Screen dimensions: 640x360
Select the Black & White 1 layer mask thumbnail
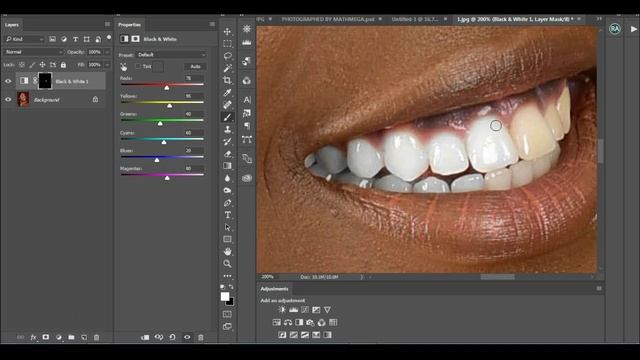click(45, 81)
